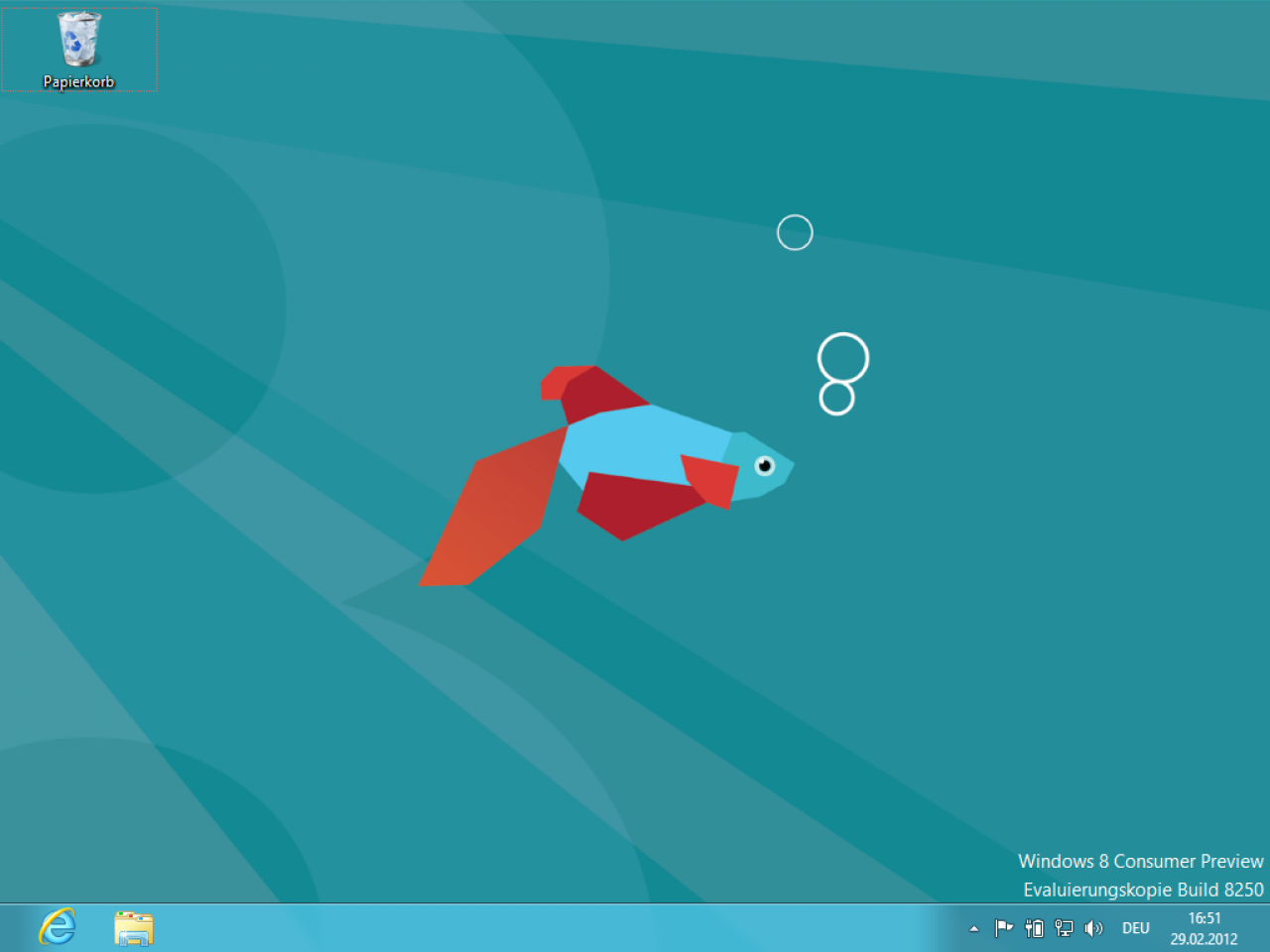Switch input language via DEU indicator
The height and width of the screenshot is (952, 1270).
pyautogui.click(x=1136, y=928)
